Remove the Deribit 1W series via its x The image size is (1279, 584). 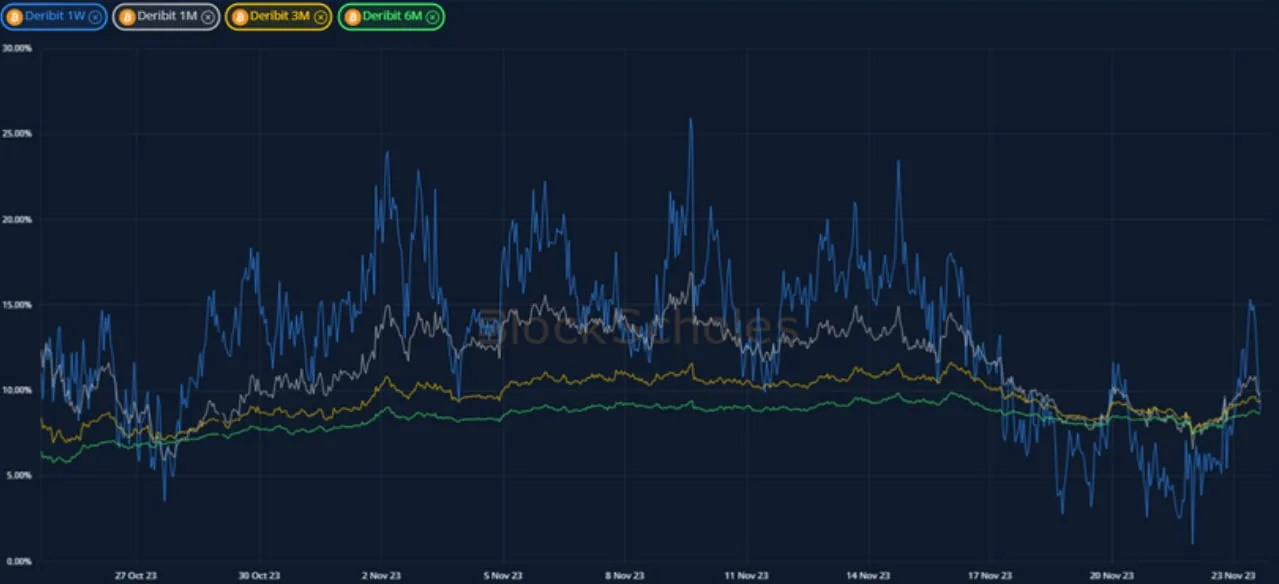pyautogui.click(x=95, y=17)
